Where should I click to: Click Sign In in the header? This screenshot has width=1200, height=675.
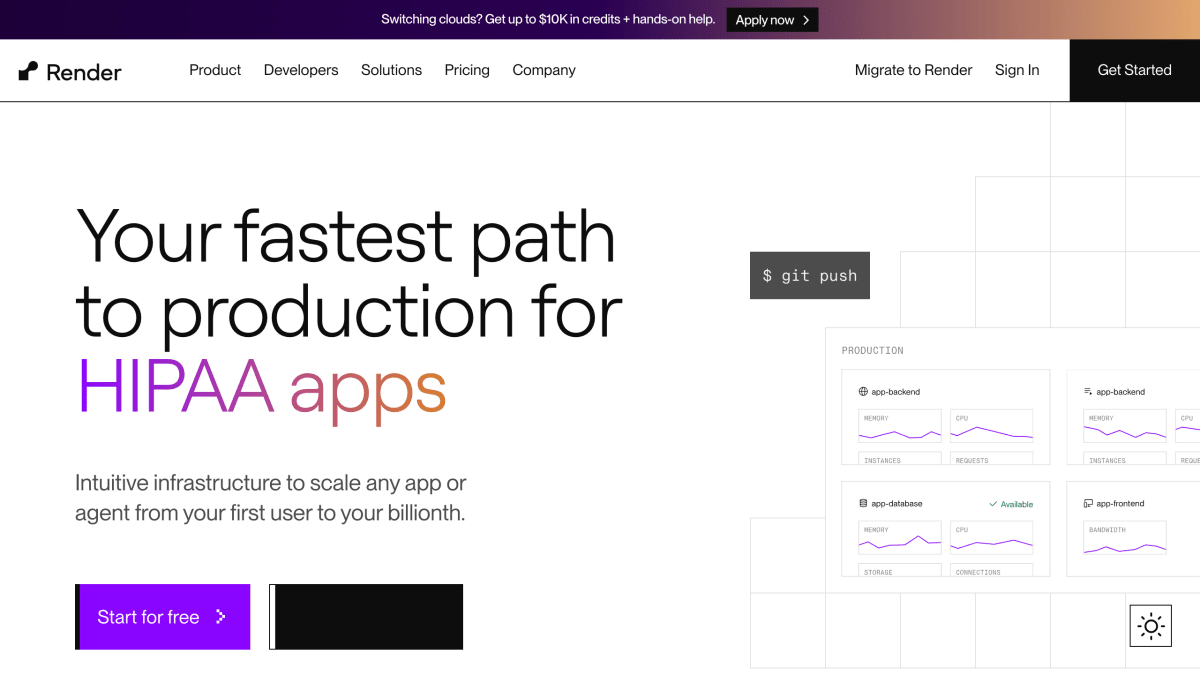(x=1017, y=70)
